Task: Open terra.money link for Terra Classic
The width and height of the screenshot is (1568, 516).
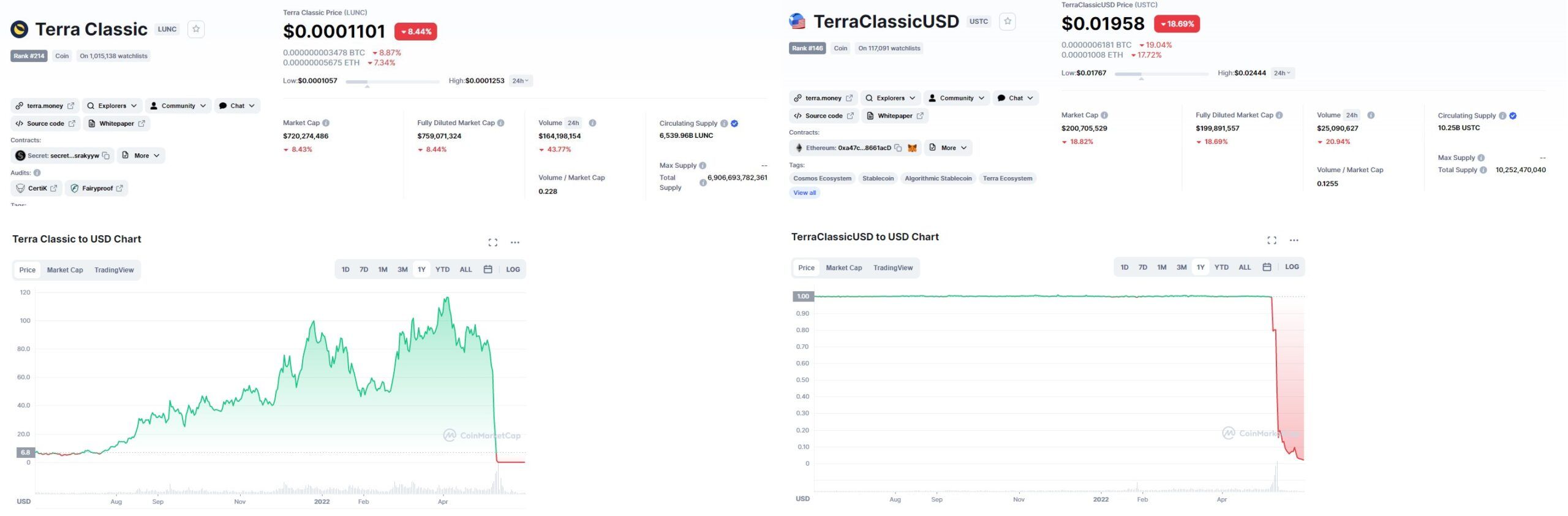Action: click(x=45, y=106)
